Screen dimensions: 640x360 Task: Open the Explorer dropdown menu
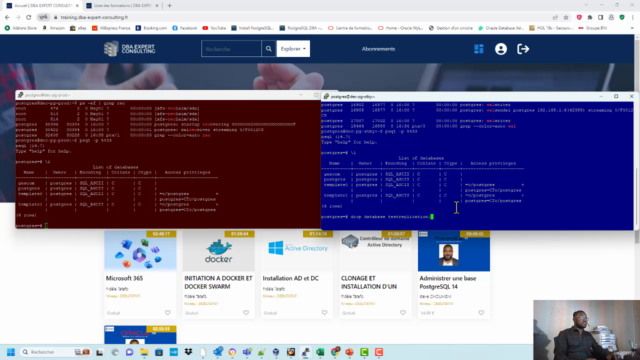click(293, 49)
